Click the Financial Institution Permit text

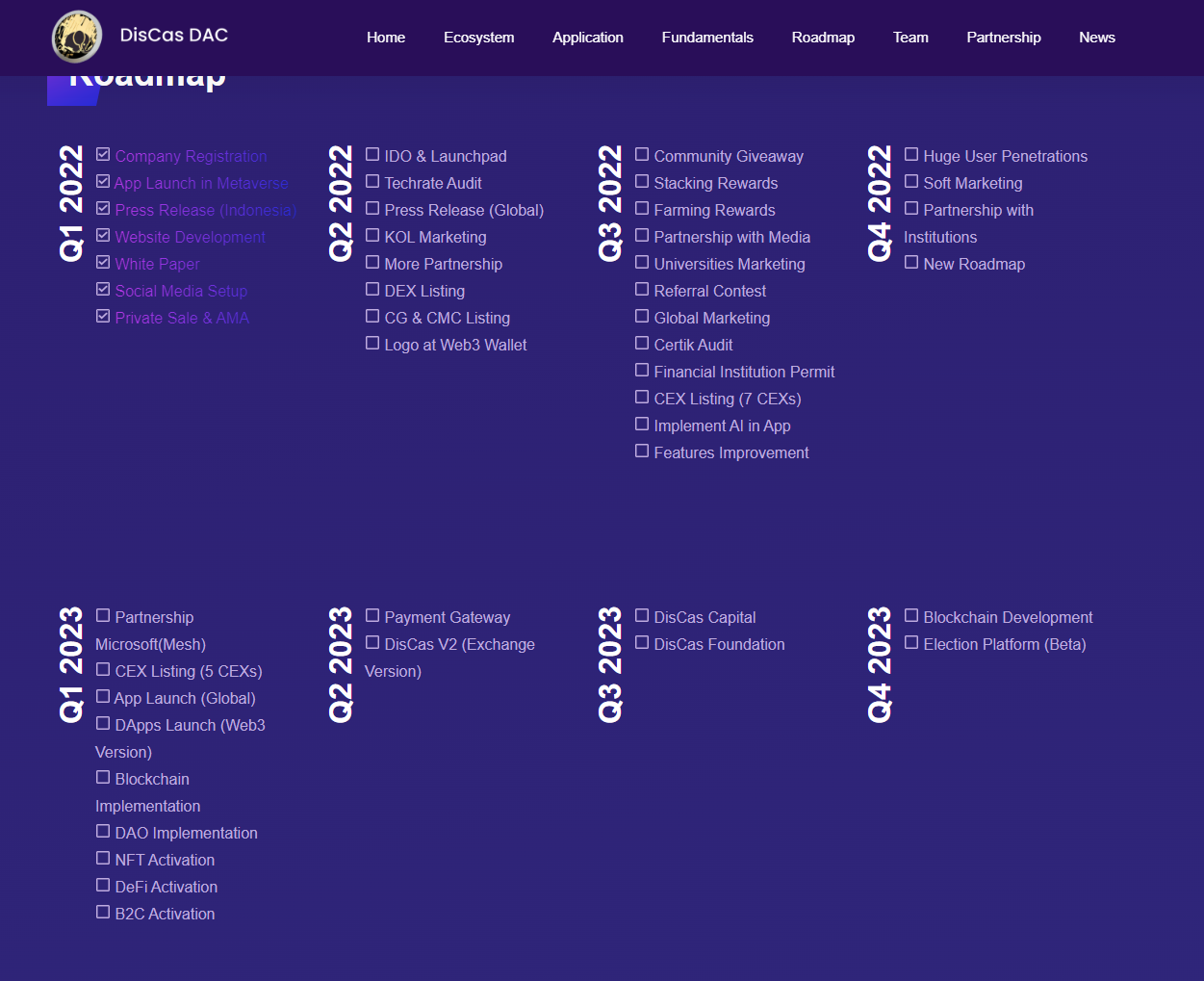tap(744, 372)
